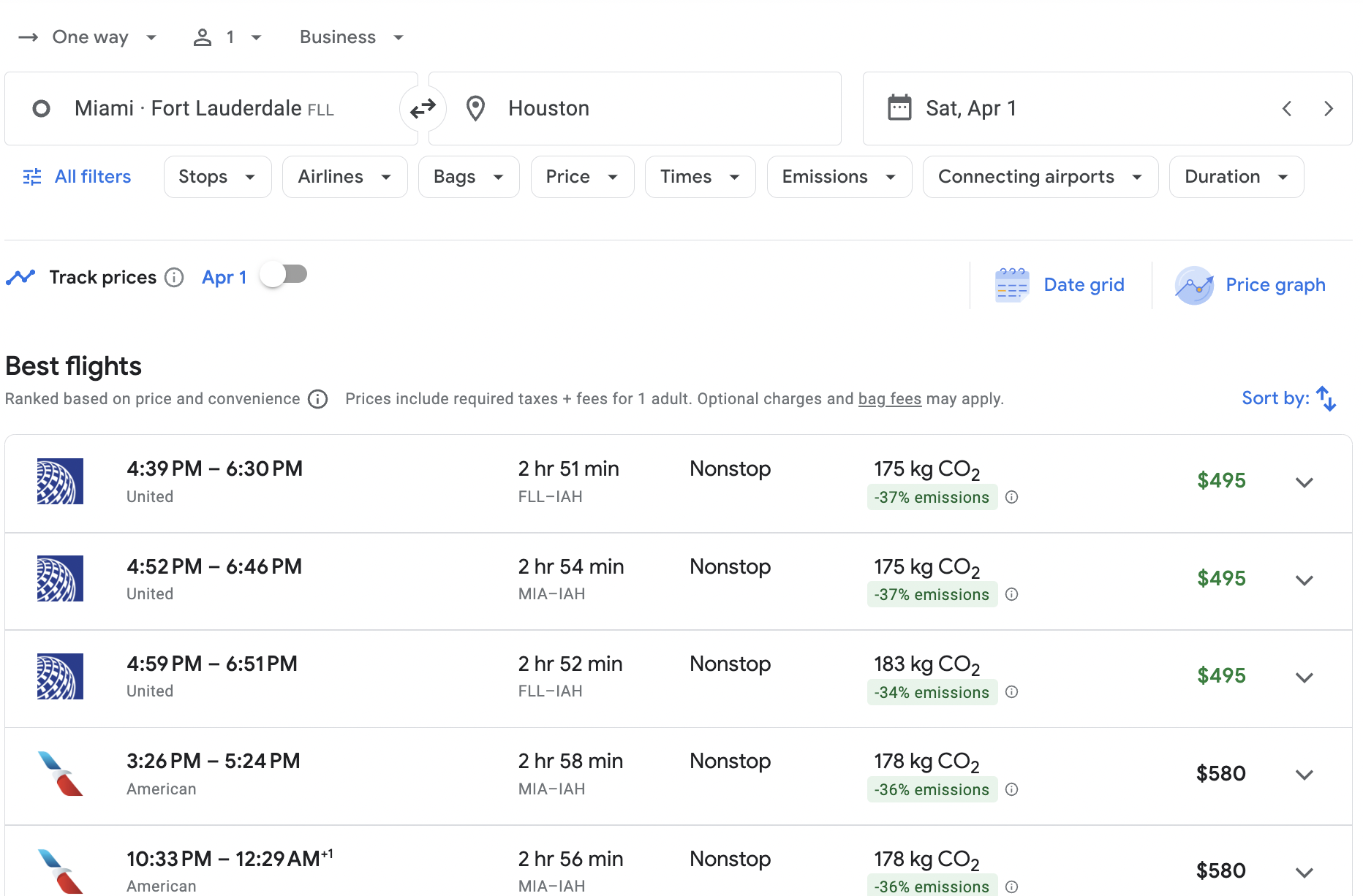The height and width of the screenshot is (896, 1363).
Task: Click the one-way arrow icon
Action: tap(28, 37)
